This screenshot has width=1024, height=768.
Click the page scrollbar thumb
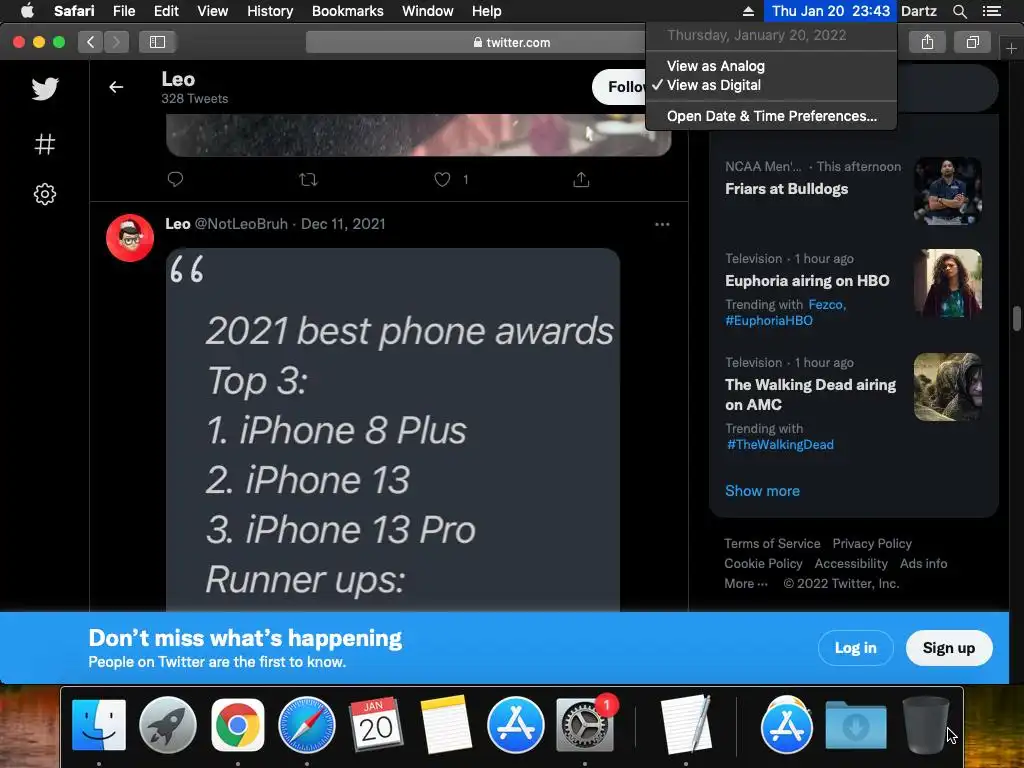1017,319
